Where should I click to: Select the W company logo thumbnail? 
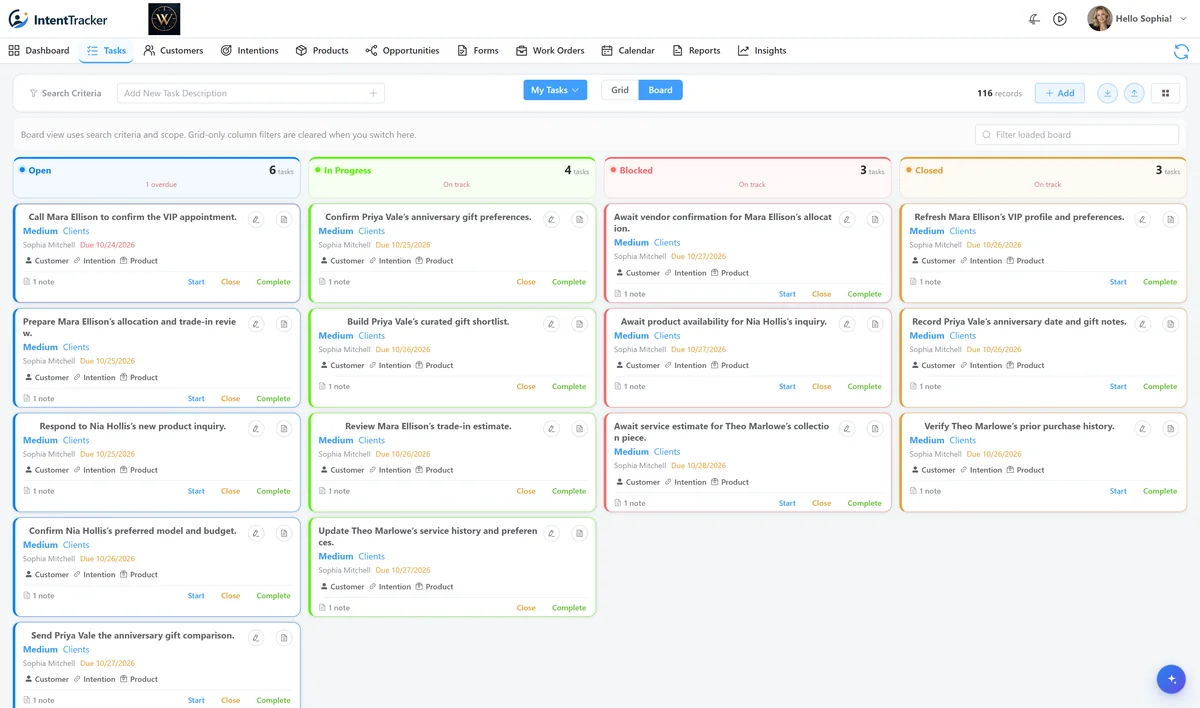tap(164, 19)
